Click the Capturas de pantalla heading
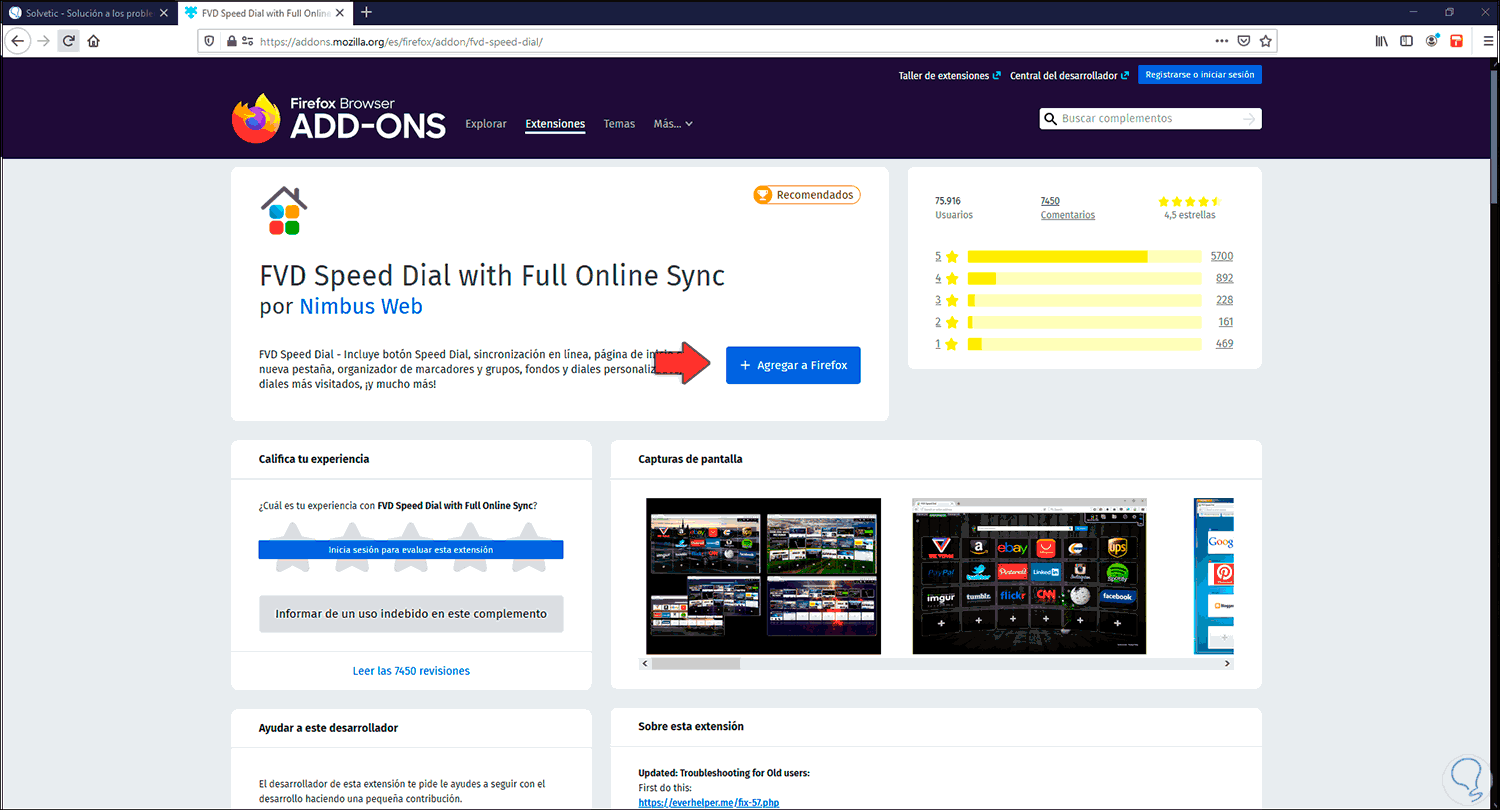The image size is (1500, 810). [690, 459]
